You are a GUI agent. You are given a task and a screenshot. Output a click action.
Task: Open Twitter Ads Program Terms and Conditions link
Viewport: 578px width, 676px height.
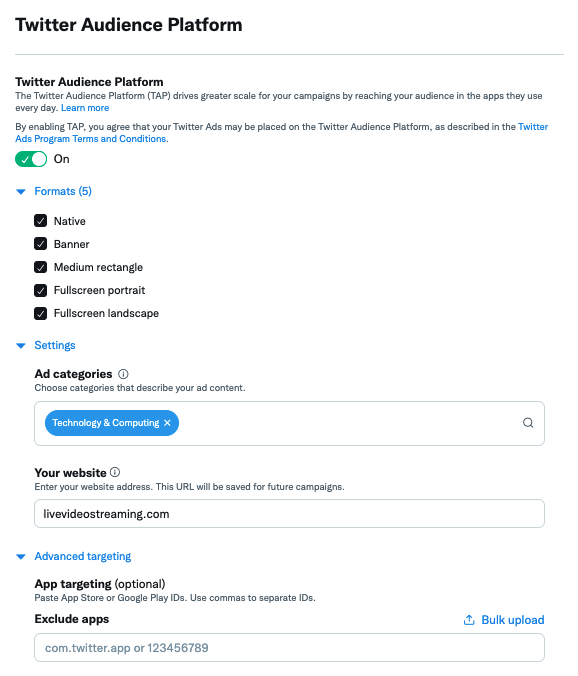coord(282,133)
